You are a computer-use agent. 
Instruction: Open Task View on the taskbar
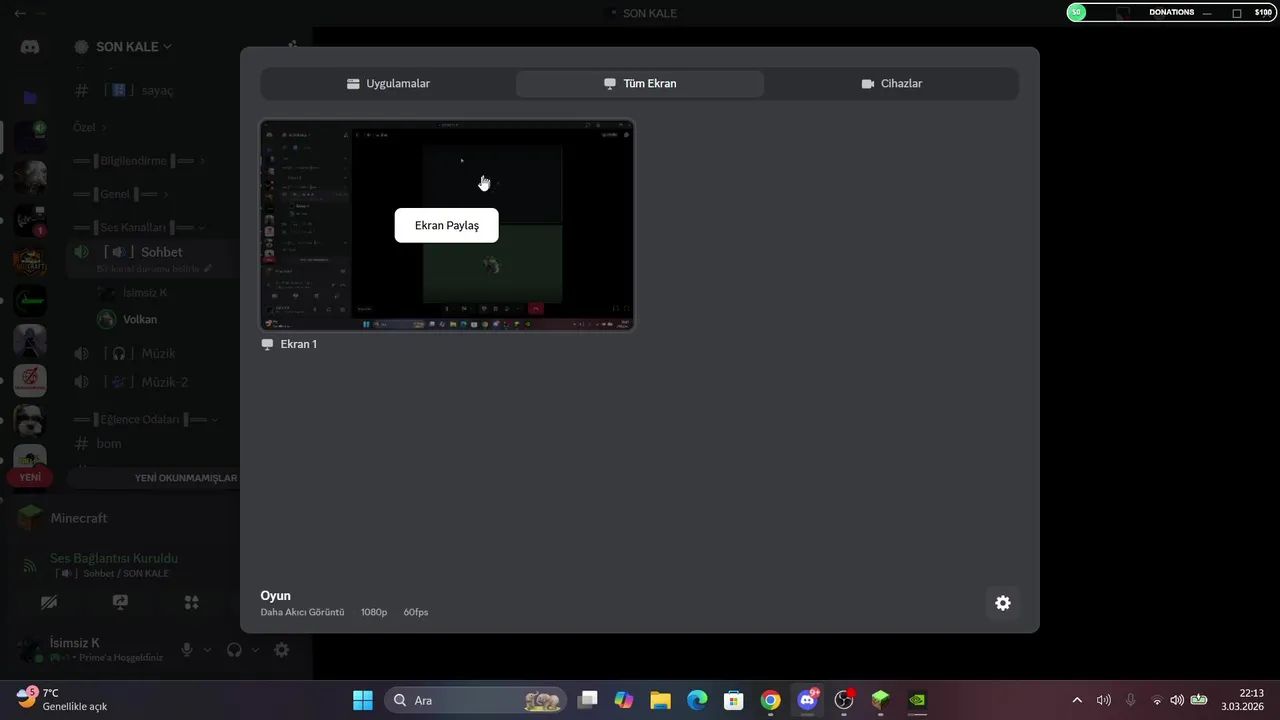(588, 700)
